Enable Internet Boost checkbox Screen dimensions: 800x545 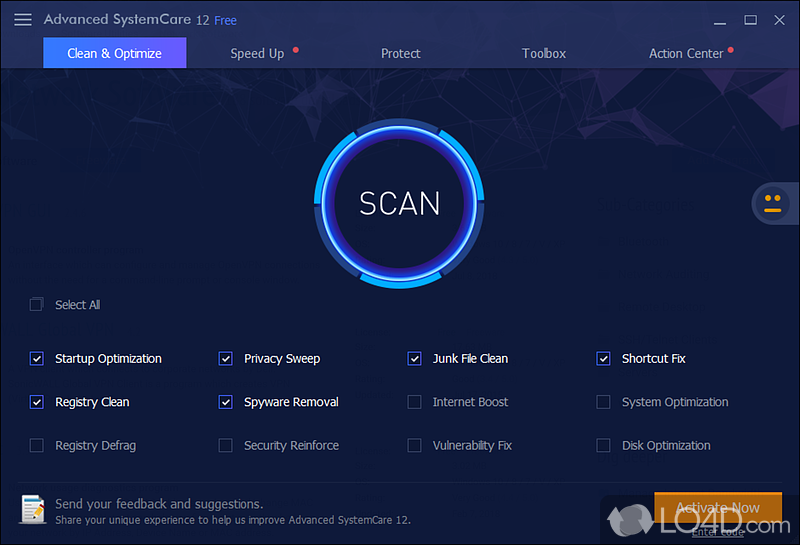(414, 402)
